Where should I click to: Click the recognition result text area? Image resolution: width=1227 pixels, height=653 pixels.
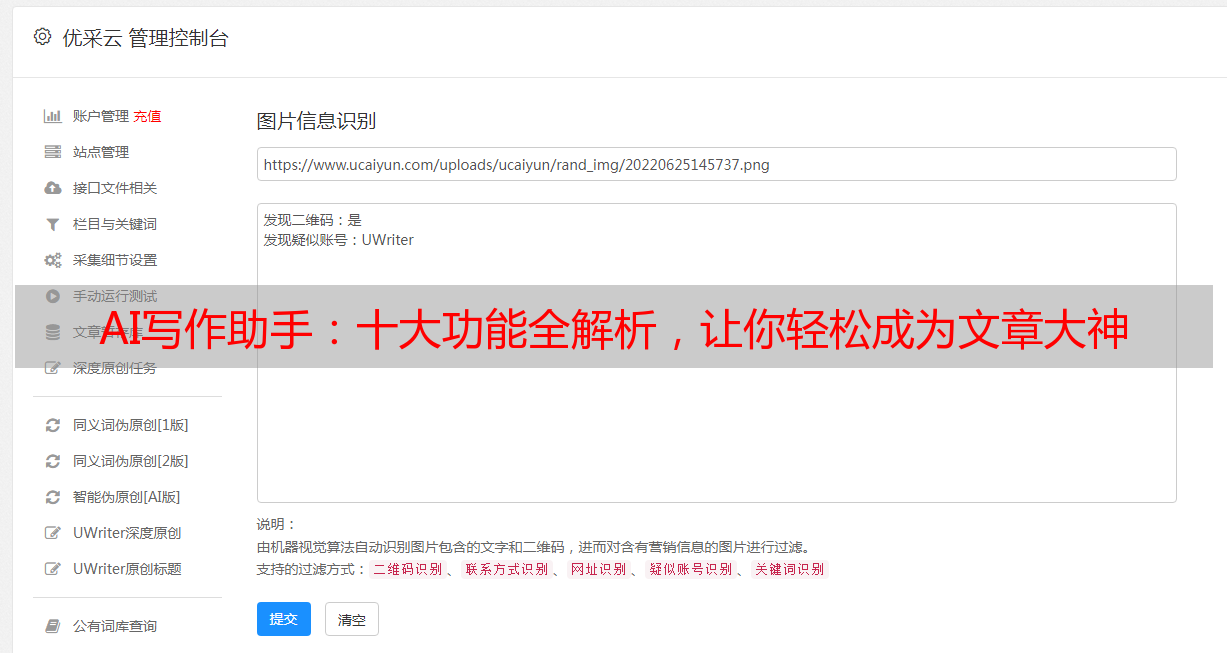point(716,353)
